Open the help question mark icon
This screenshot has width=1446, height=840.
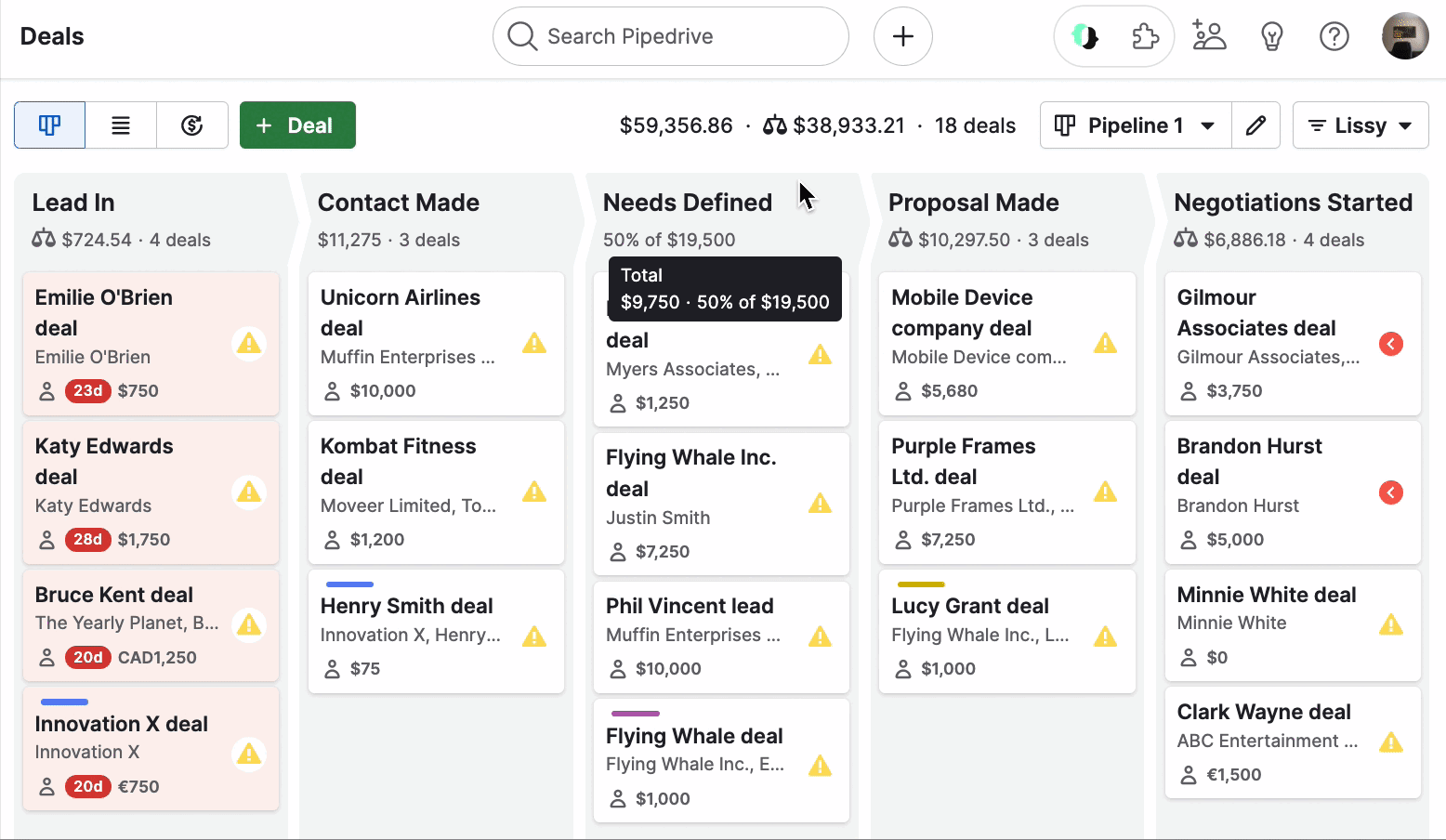(x=1334, y=36)
